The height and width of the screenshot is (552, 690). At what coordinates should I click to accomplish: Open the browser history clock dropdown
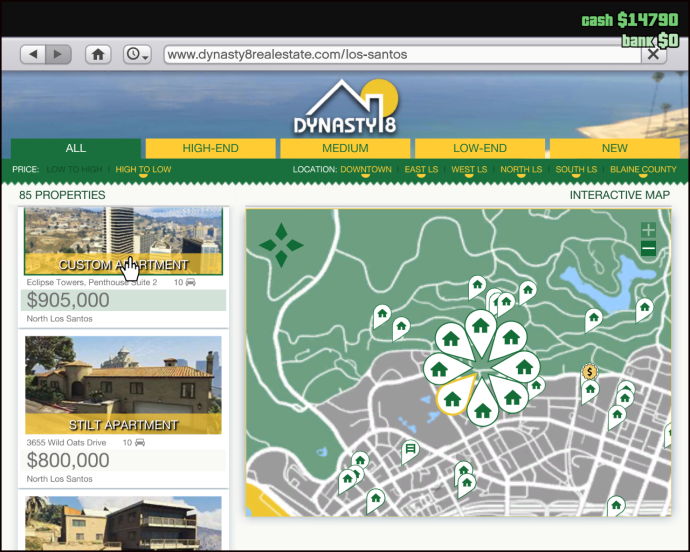point(137,54)
